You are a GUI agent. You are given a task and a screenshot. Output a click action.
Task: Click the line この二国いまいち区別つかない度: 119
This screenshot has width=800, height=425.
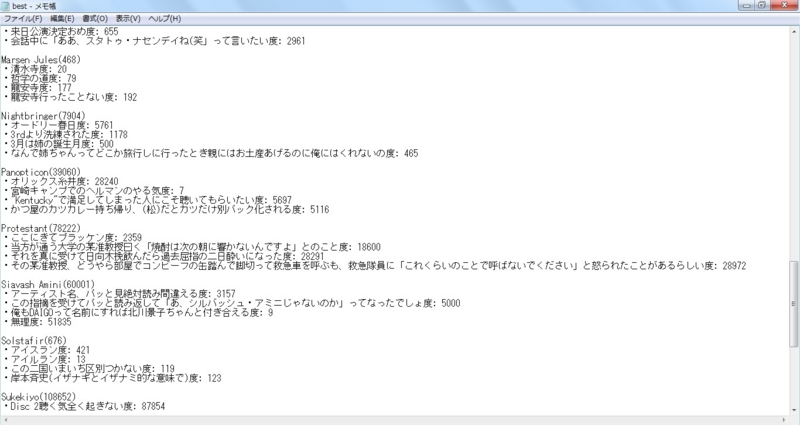click(88, 368)
